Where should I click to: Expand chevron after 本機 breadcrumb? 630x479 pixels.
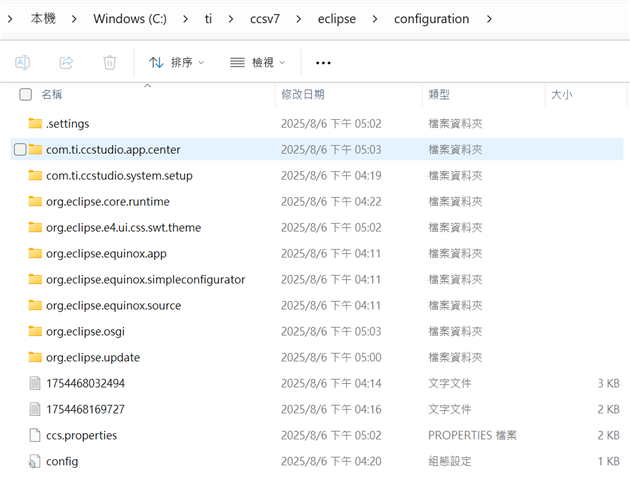pos(74,19)
